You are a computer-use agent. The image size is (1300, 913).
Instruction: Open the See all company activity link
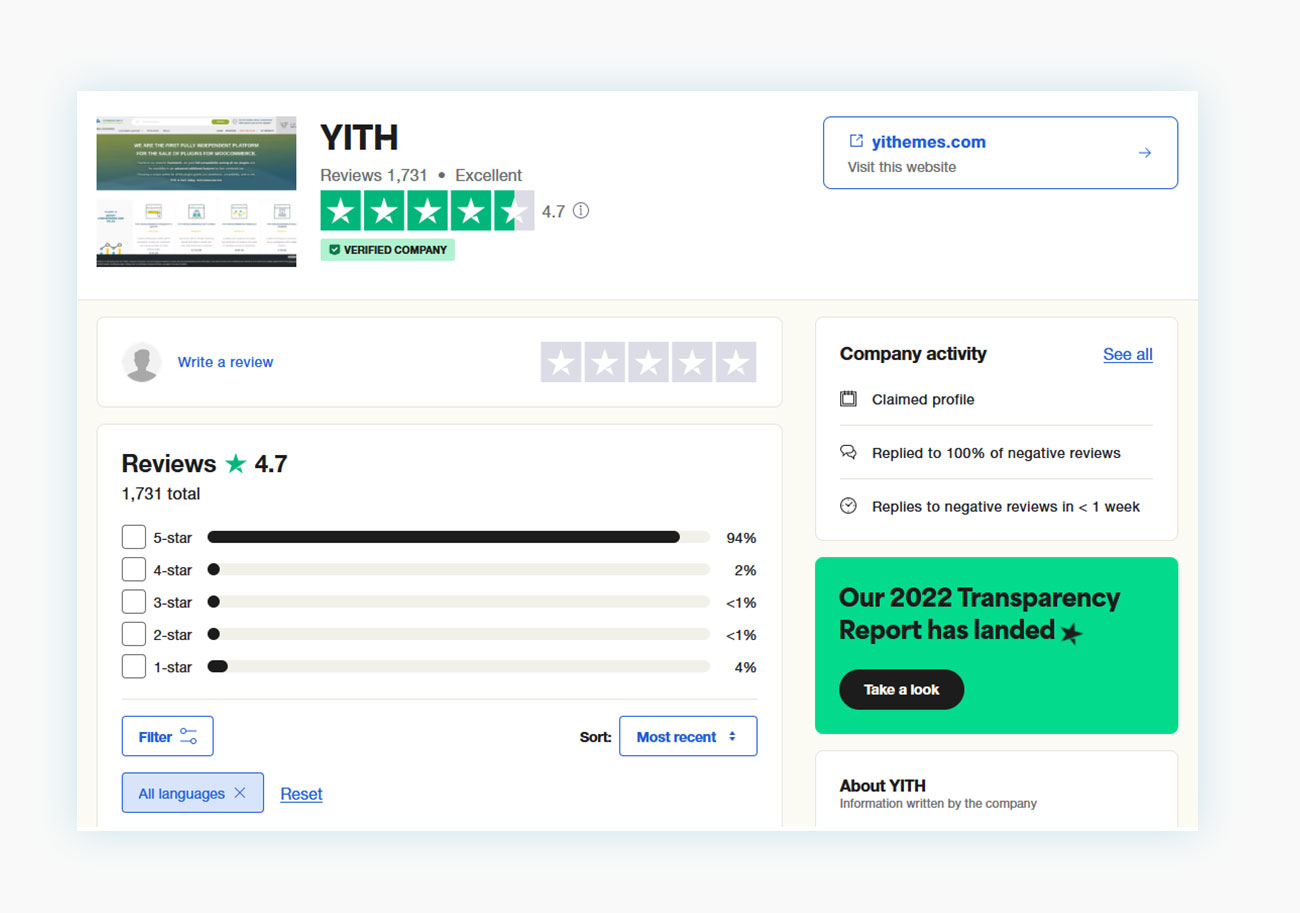coord(1128,354)
